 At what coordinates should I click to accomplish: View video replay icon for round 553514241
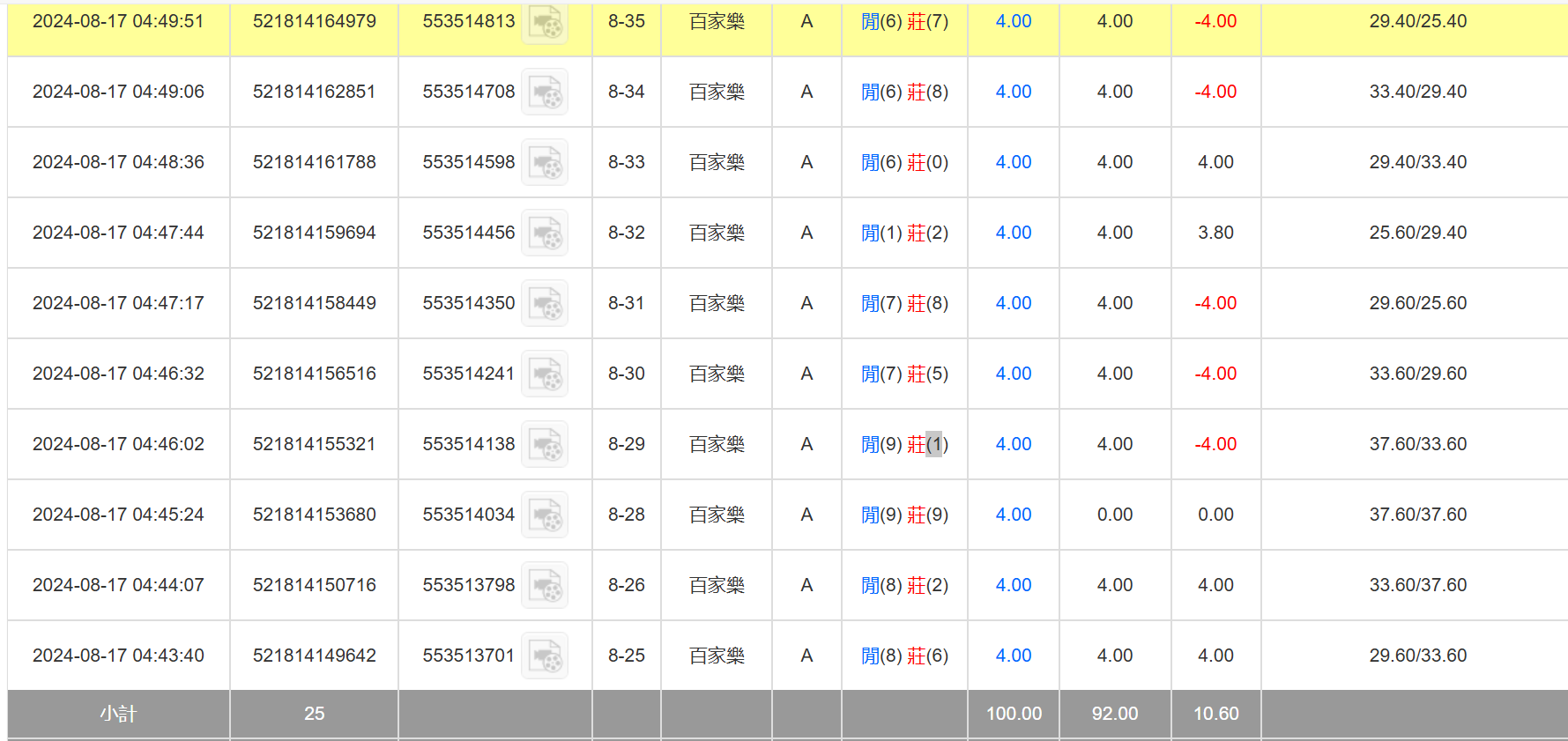(x=545, y=374)
